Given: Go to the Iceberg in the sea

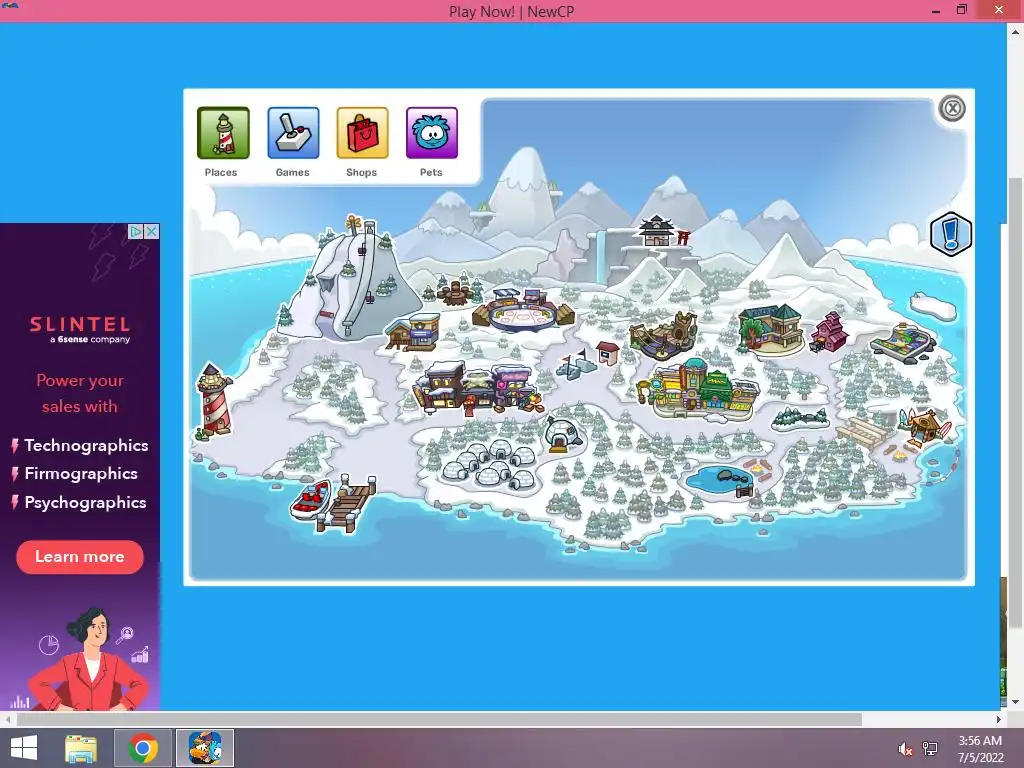Looking at the screenshot, I should 933,304.
